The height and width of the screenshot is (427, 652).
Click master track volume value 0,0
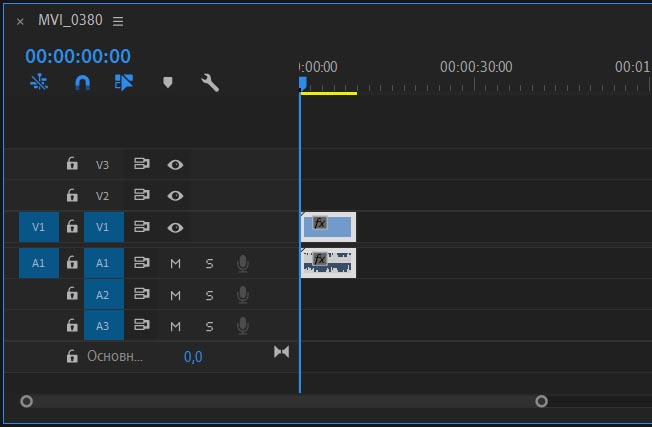[x=193, y=357]
